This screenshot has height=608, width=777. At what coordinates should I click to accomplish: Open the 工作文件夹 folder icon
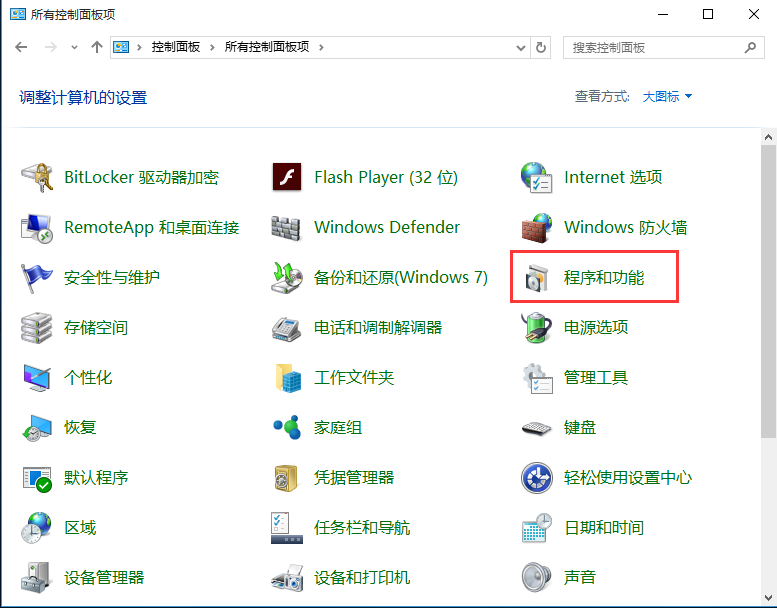coord(288,378)
